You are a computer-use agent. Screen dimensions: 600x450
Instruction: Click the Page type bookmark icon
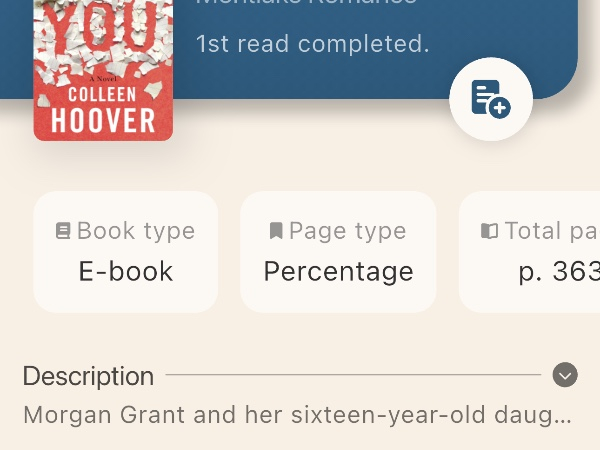(276, 231)
